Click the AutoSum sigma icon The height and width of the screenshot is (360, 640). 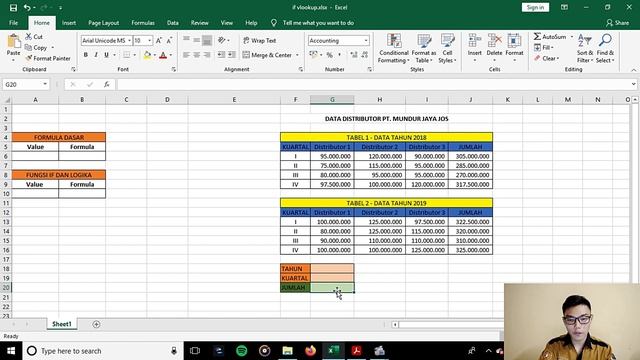(537, 37)
